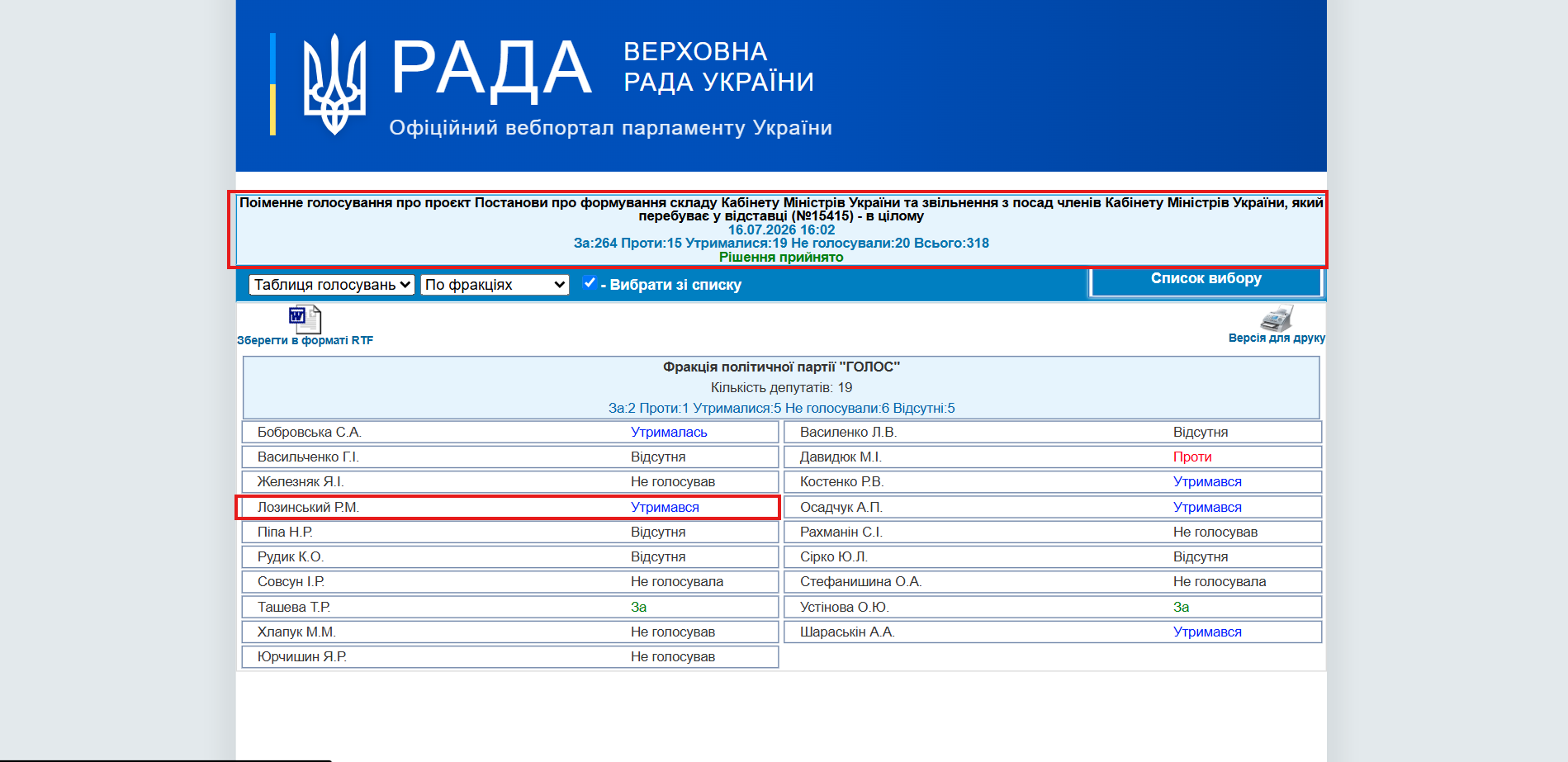The image size is (1568, 762).
Task: Select deputy name 'Піпа Н.Р.'
Action: [285, 532]
